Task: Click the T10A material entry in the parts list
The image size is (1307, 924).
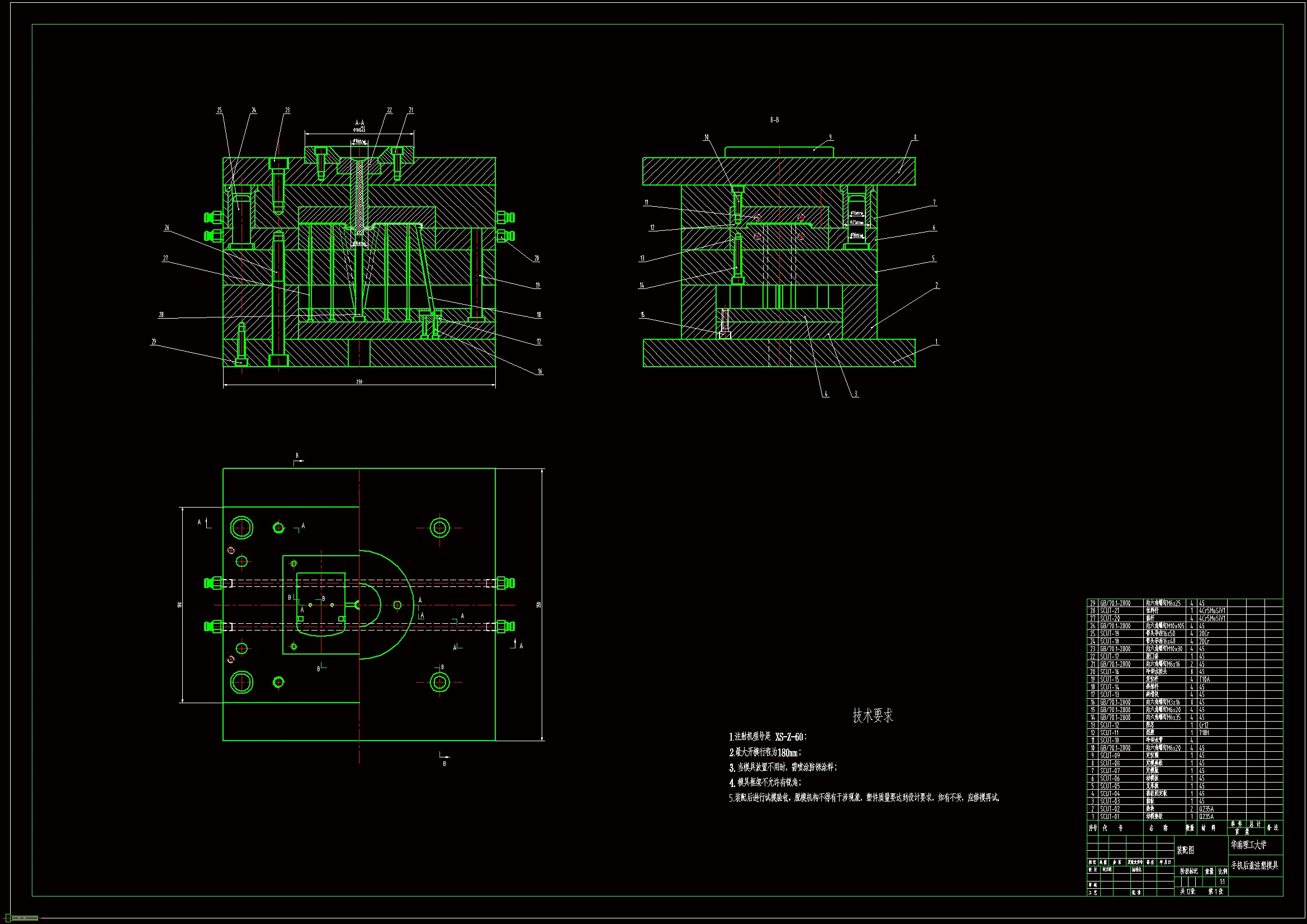Action: (1205, 680)
